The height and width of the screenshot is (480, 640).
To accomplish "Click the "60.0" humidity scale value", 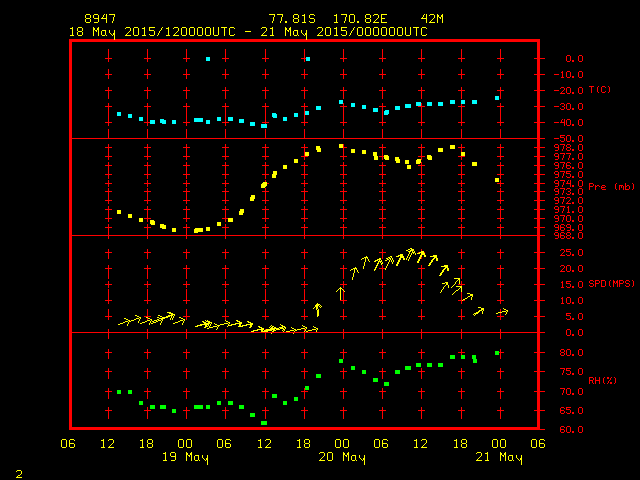I will [x=571, y=429].
